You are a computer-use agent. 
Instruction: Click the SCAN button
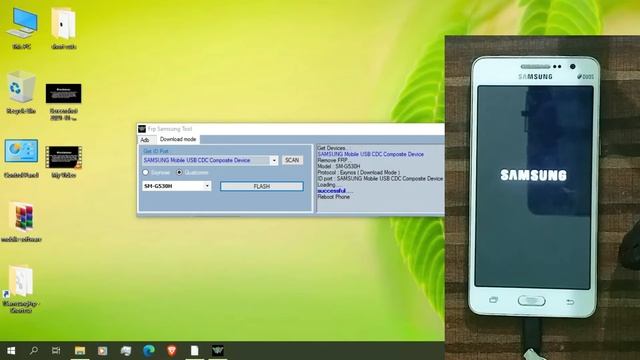(292, 160)
